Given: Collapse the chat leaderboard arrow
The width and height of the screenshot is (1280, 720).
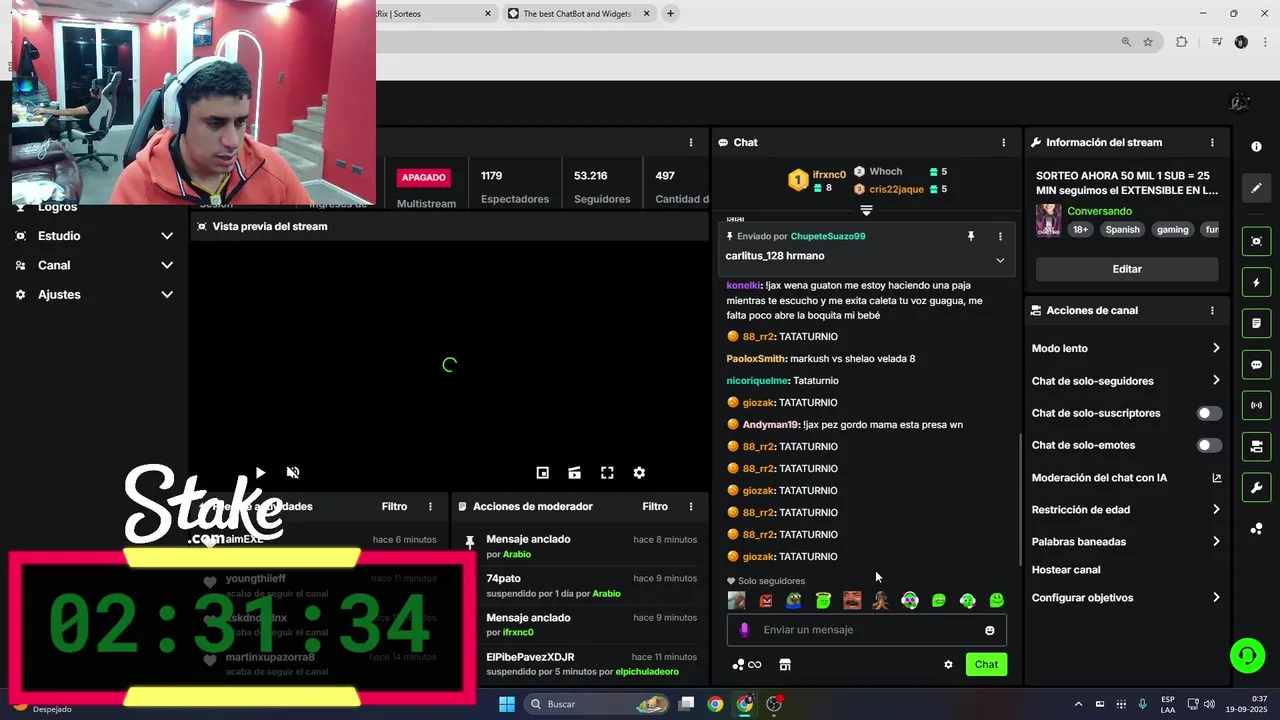Looking at the screenshot, I should point(867,210).
